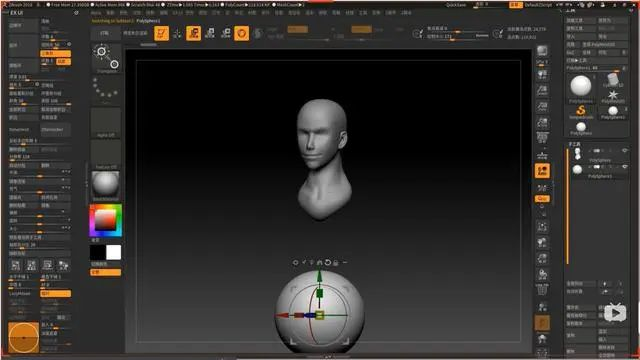This screenshot has height=360, width=640.
Task: Click the gizmo red arrow
Action: point(282,315)
